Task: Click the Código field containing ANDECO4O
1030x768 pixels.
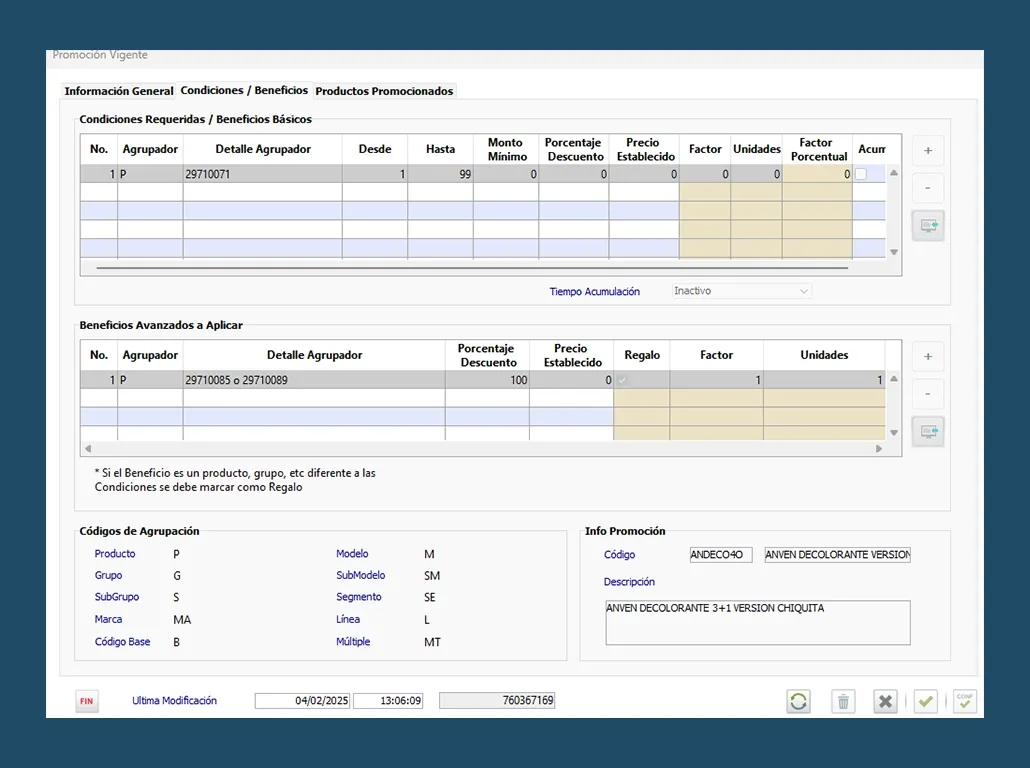Action: 721,555
